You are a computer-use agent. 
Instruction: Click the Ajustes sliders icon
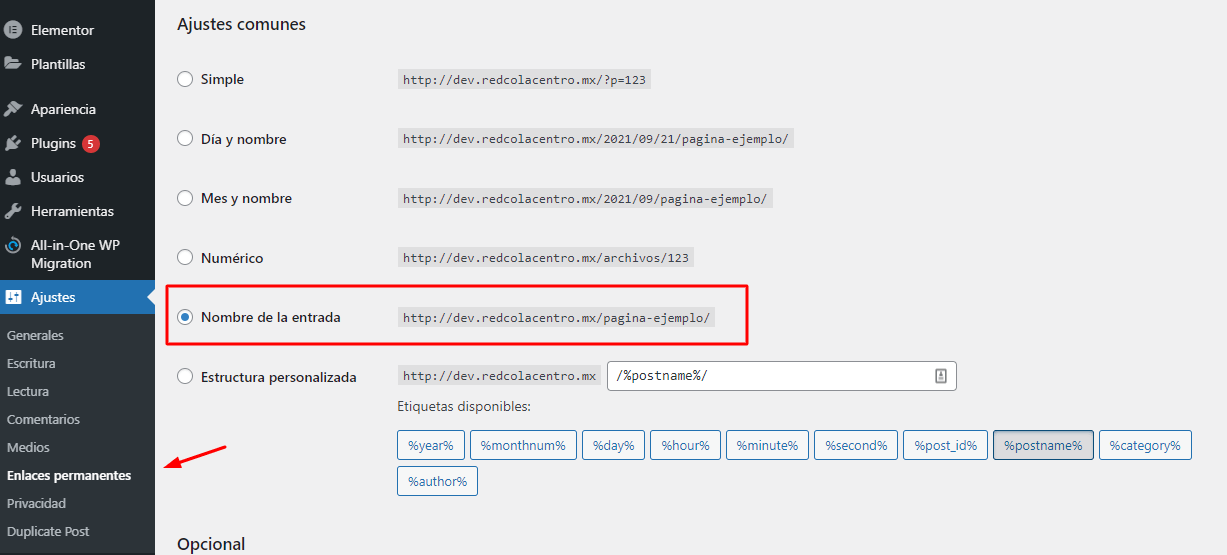point(13,297)
